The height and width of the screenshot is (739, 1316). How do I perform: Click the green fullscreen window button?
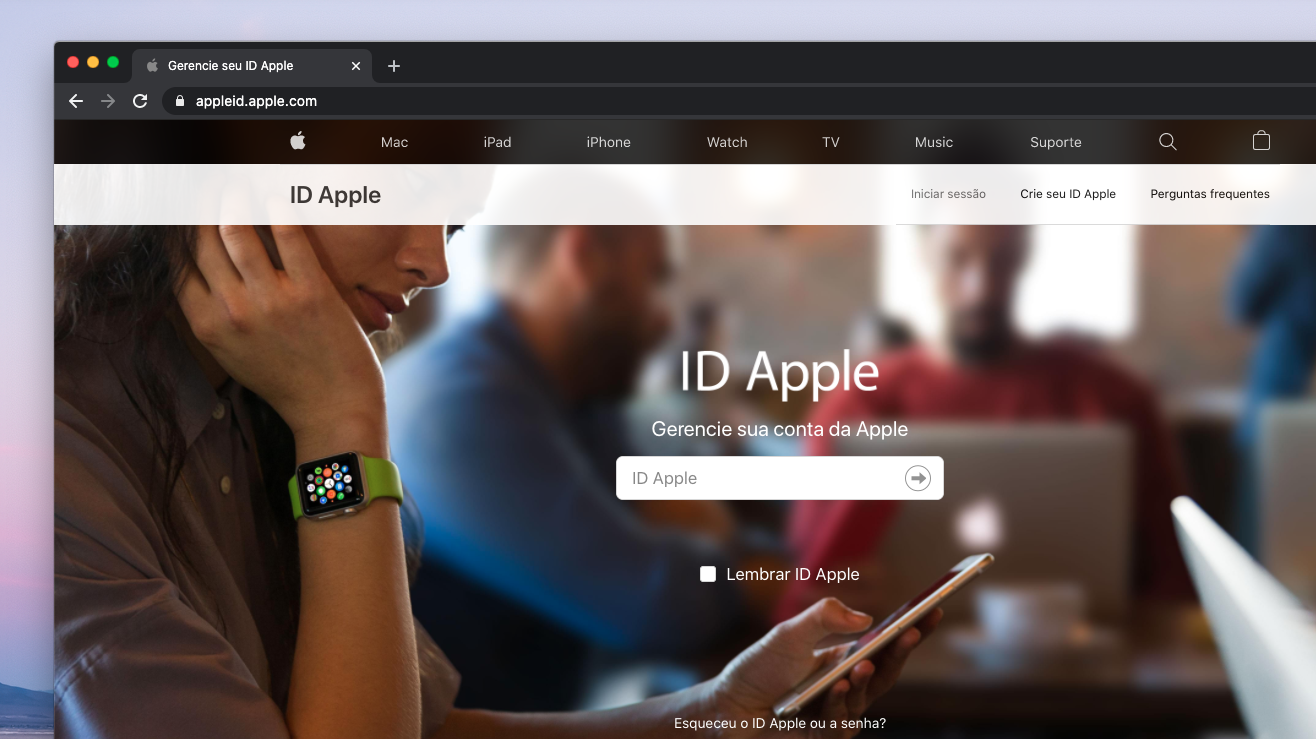(x=113, y=62)
